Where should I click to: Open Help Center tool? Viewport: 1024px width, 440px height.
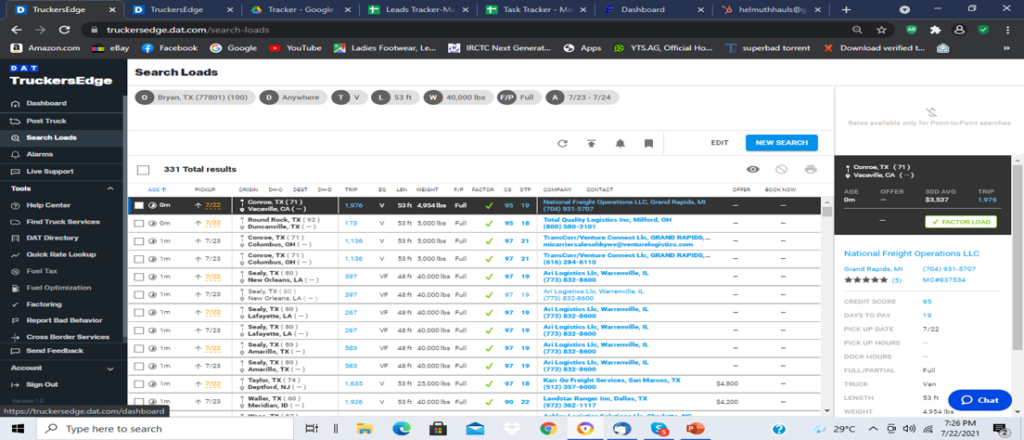[48, 205]
